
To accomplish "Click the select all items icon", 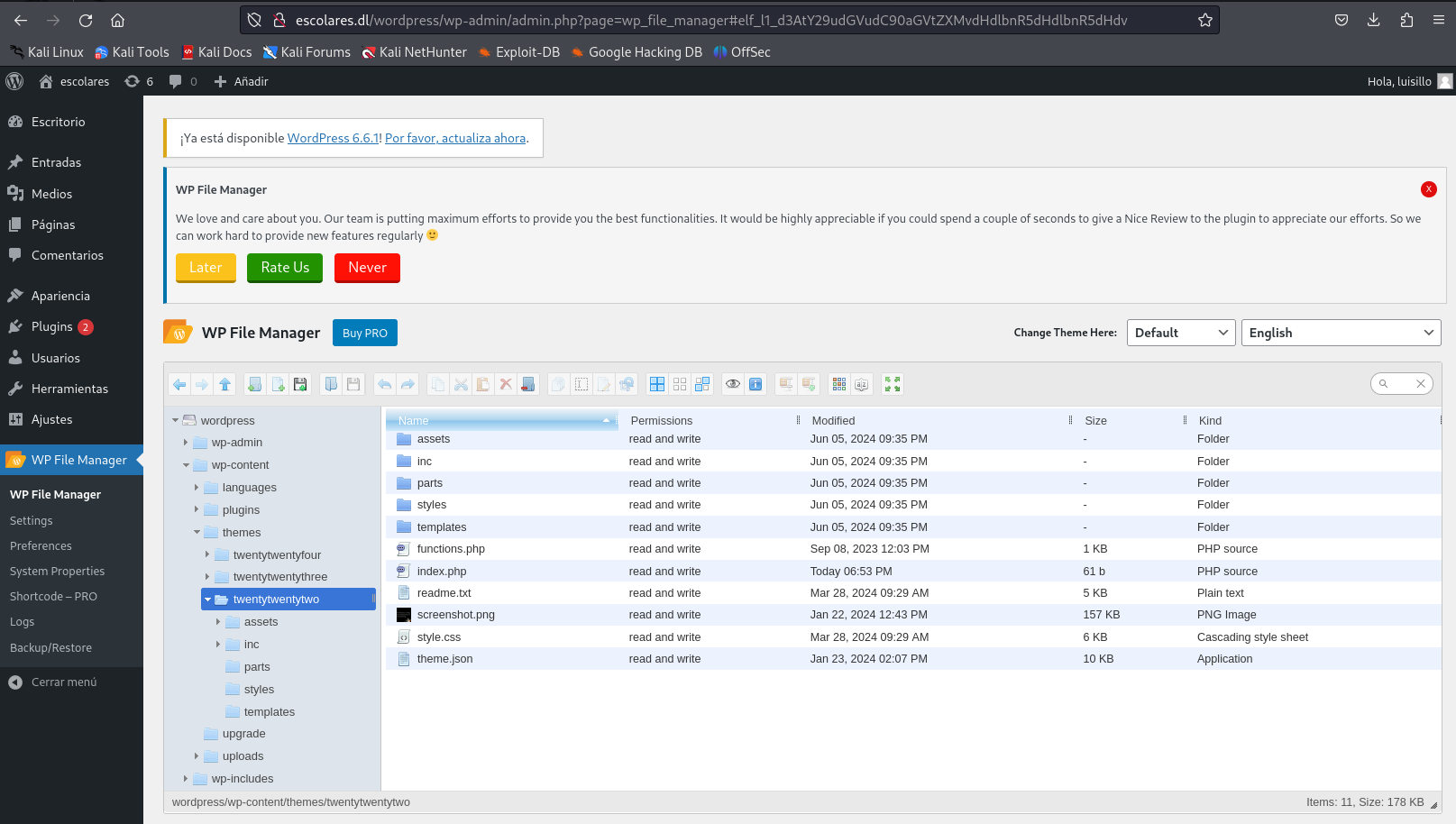I will [657, 384].
